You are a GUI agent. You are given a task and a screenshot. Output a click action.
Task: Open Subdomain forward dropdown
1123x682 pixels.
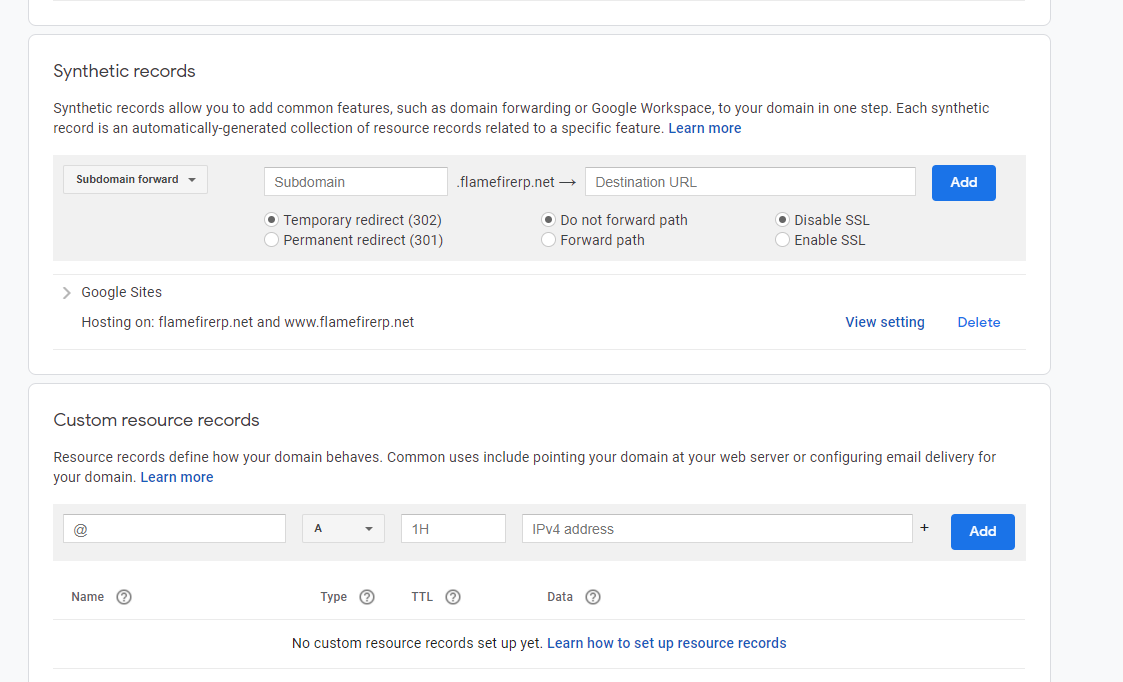coord(135,180)
